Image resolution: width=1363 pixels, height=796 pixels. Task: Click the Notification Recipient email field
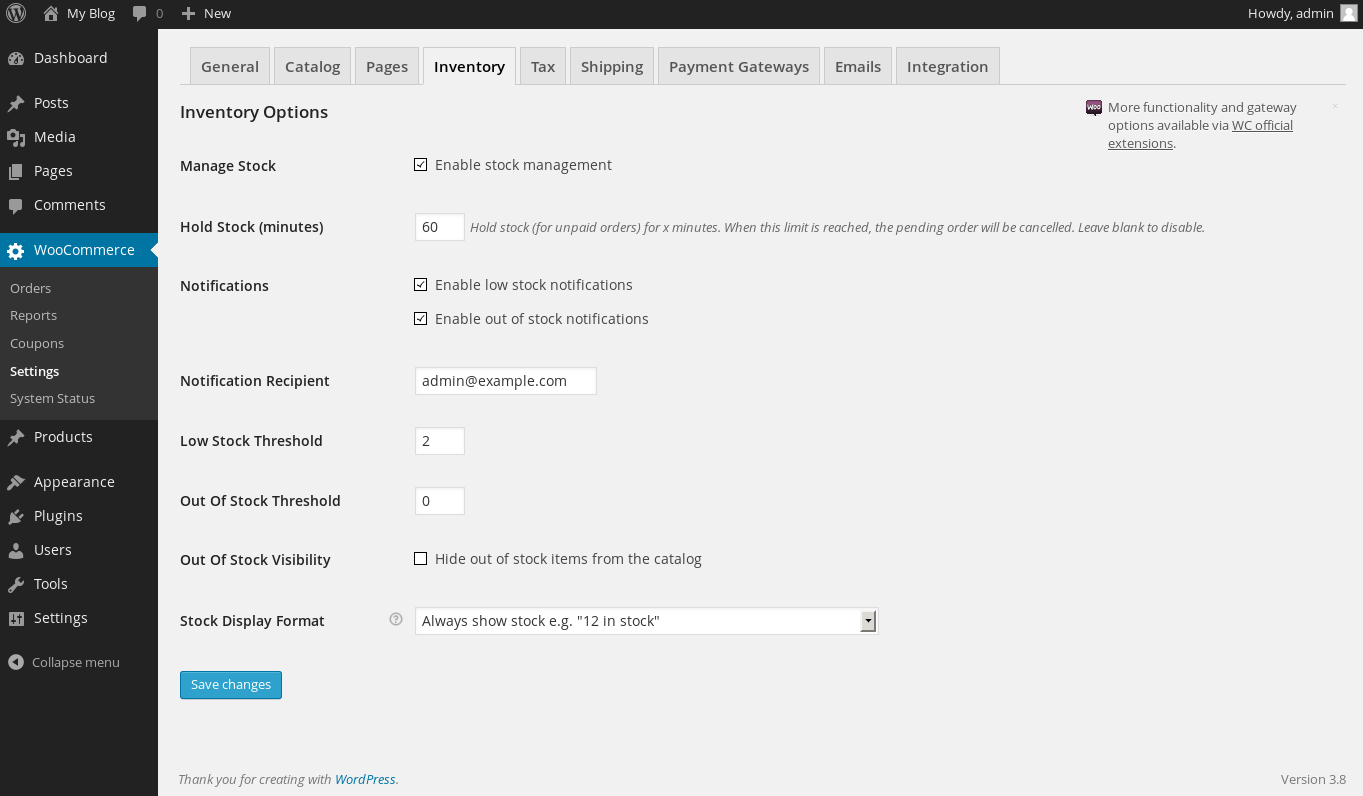pos(505,381)
